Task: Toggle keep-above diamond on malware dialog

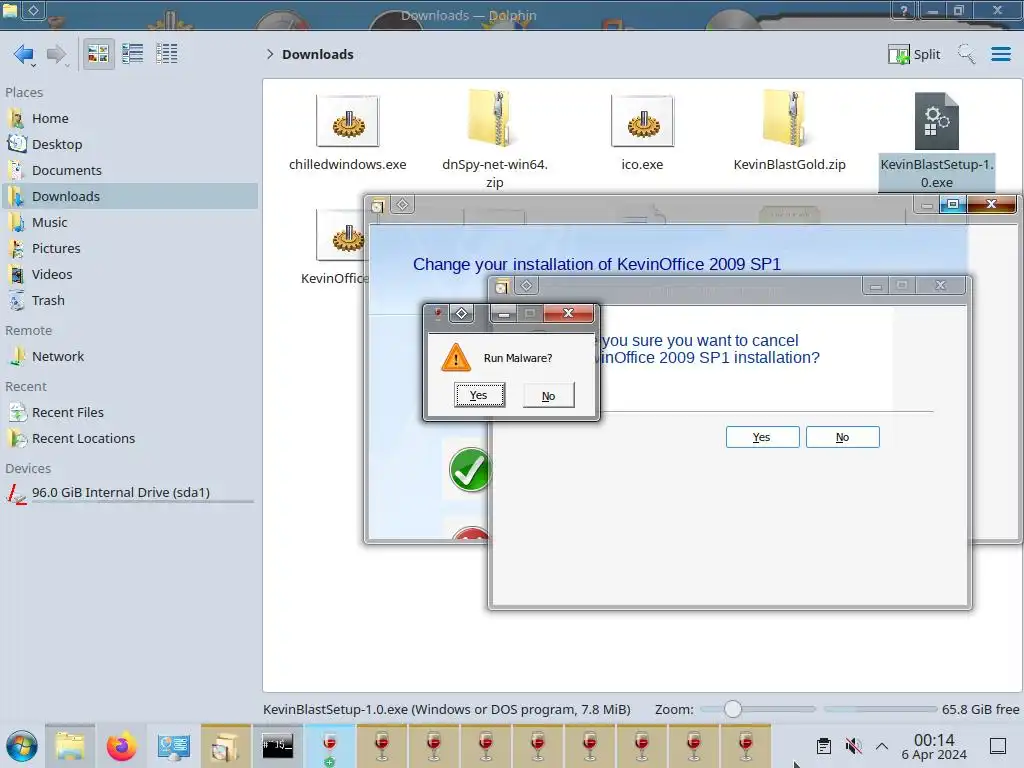Action: tap(462, 313)
